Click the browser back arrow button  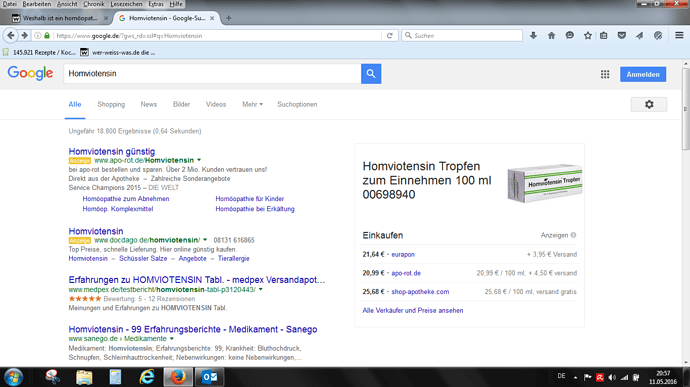11,35
